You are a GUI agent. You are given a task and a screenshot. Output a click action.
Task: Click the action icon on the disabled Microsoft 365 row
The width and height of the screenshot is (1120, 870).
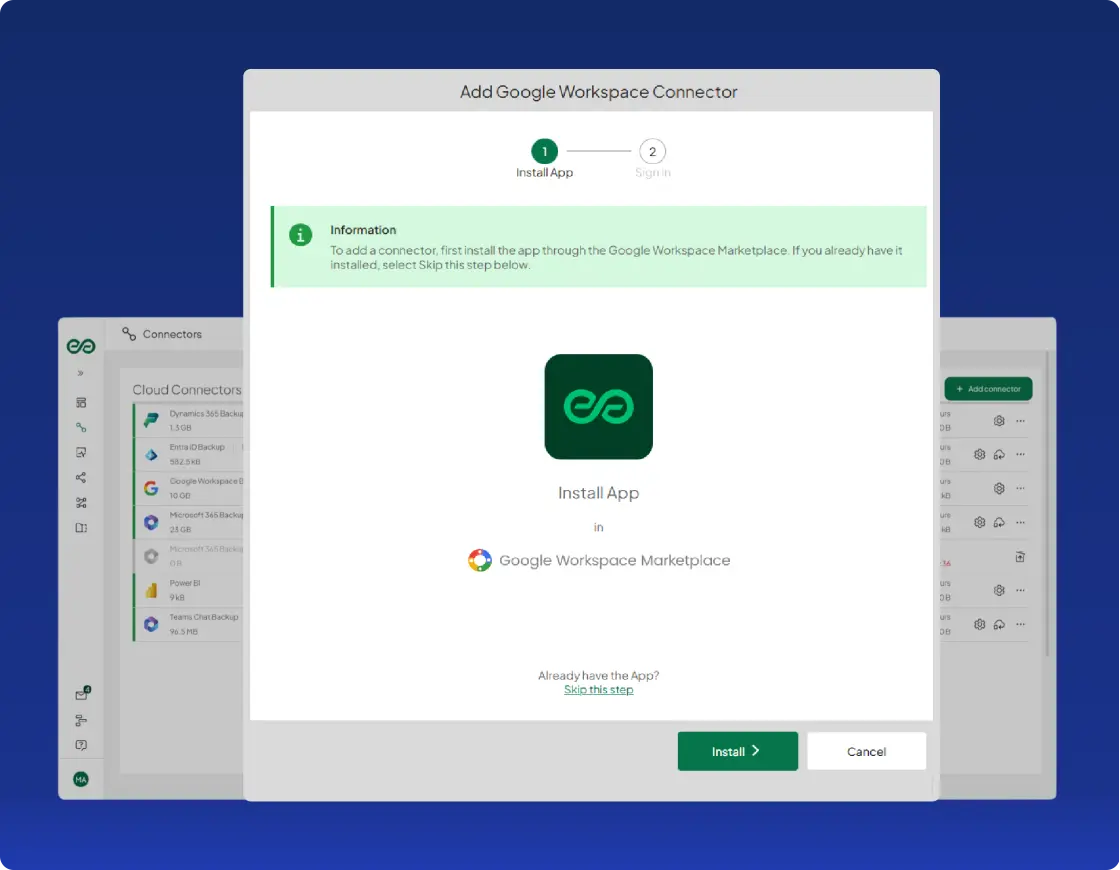pos(1020,556)
